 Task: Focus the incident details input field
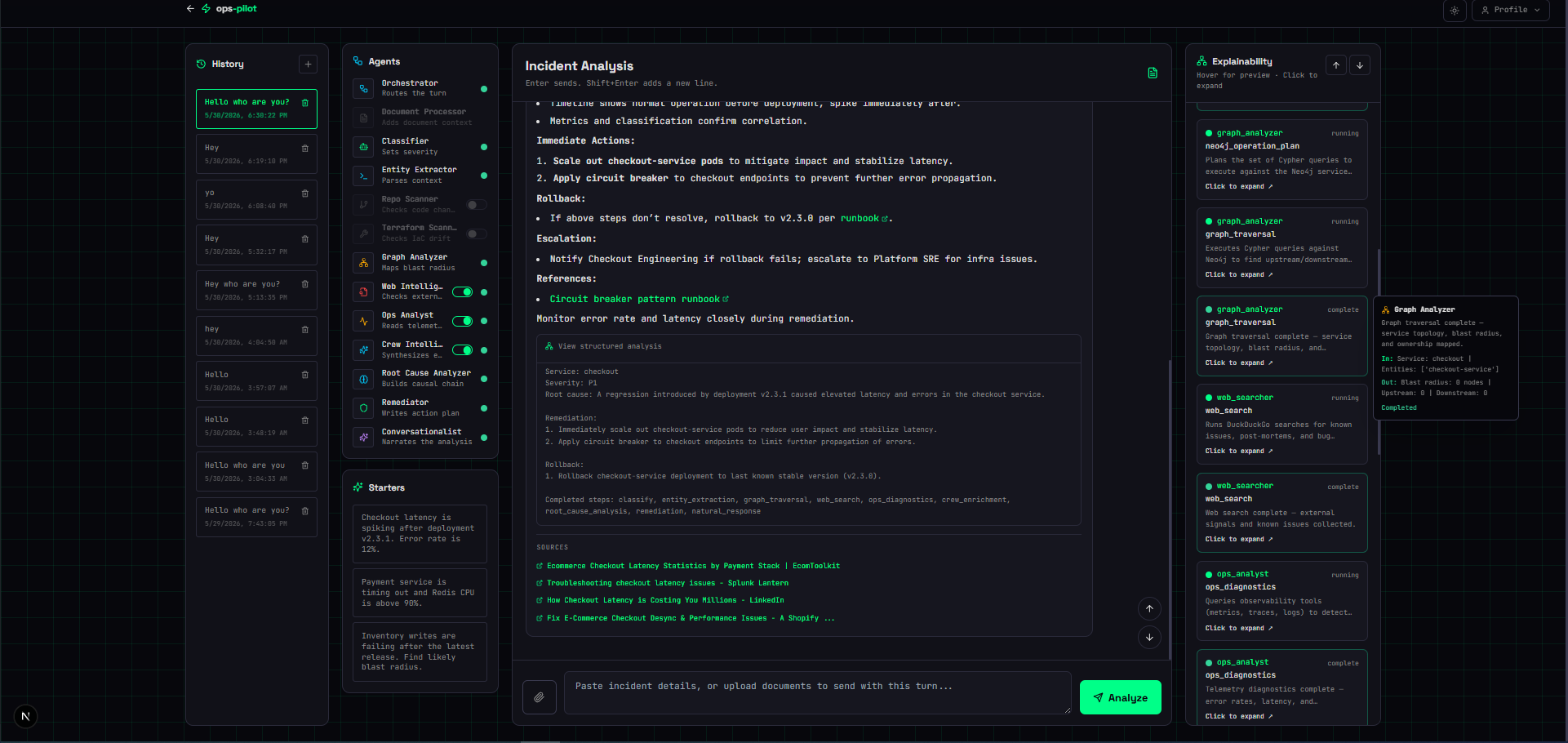coord(818,693)
